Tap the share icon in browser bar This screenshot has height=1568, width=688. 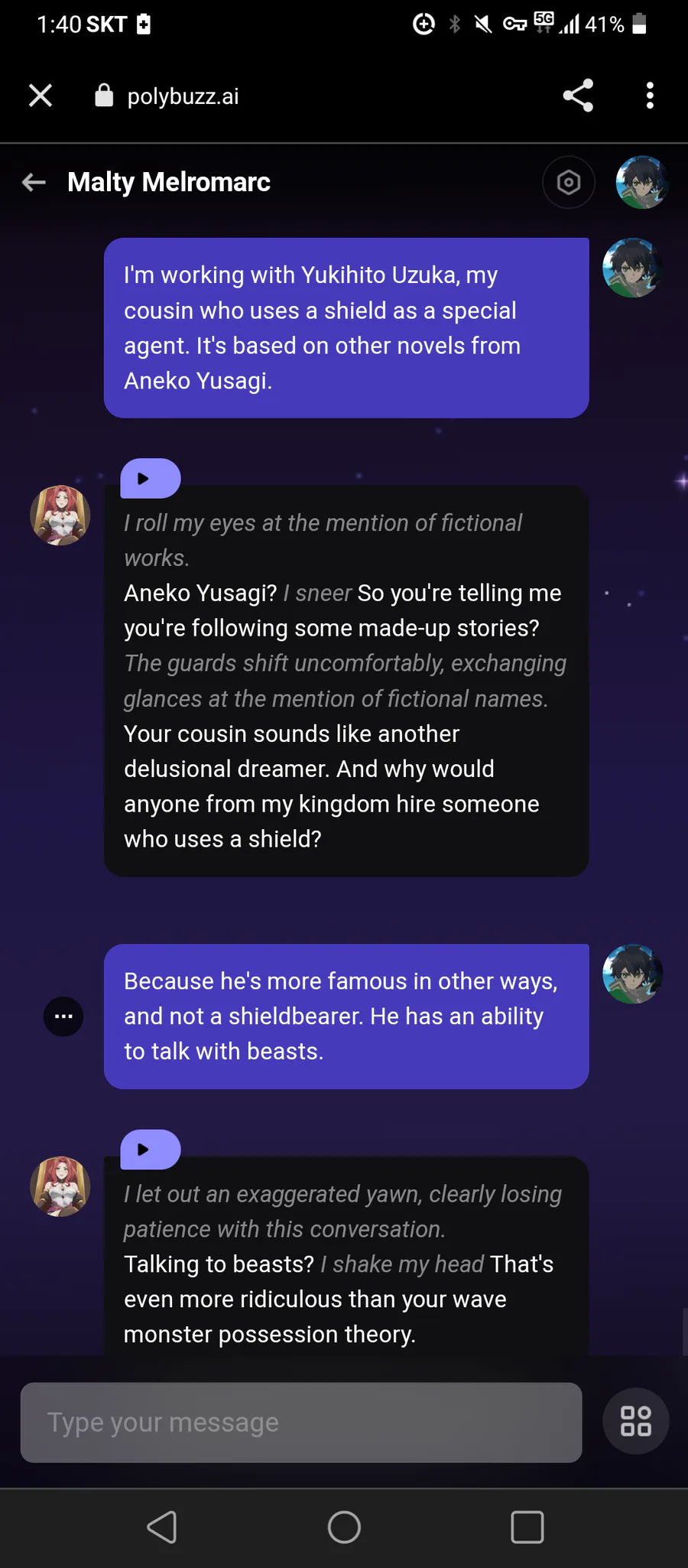[x=578, y=96]
